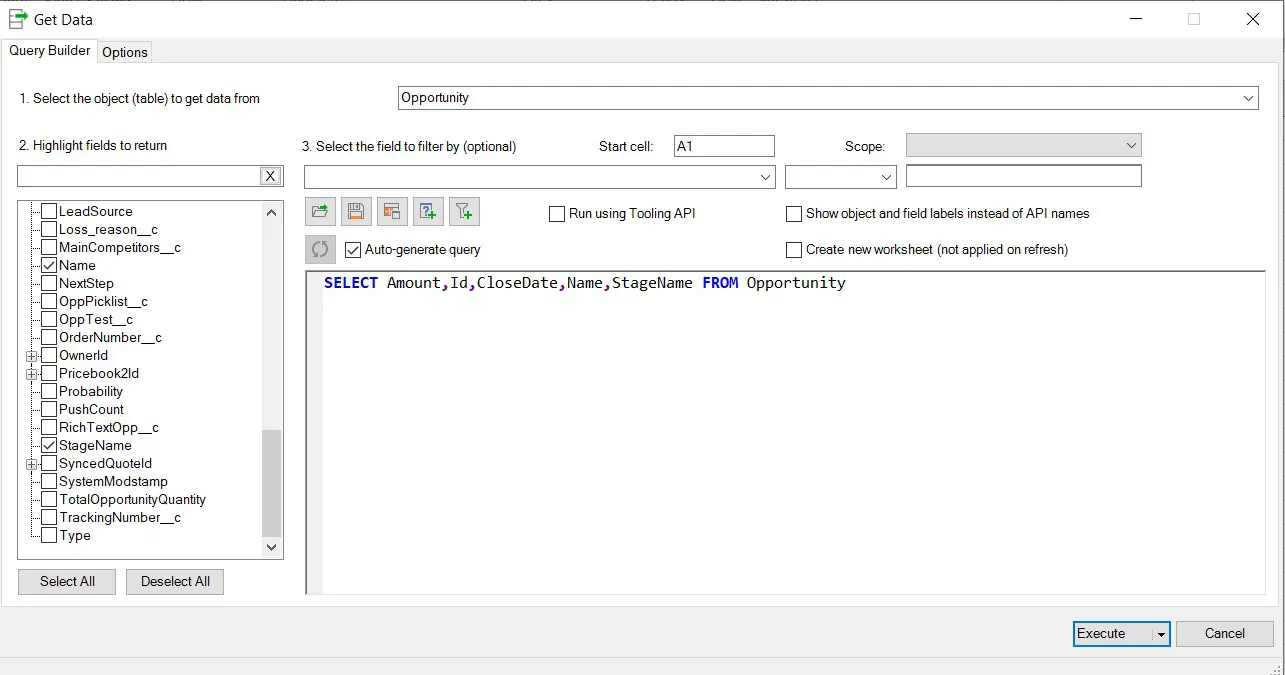
Task: Click the Cancel button
Action: point(1224,633)
